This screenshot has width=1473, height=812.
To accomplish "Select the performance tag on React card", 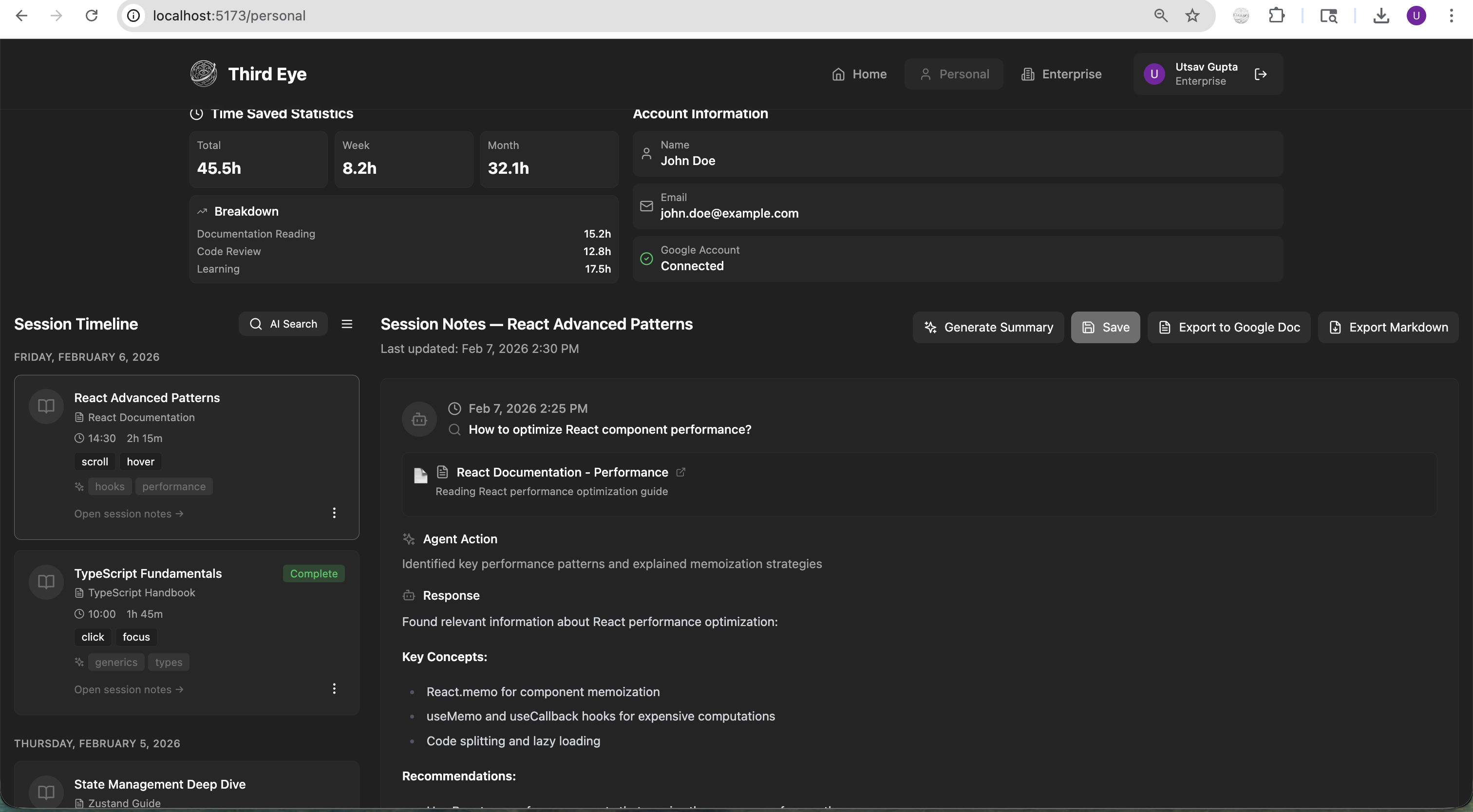I will [x=174, y=486].
